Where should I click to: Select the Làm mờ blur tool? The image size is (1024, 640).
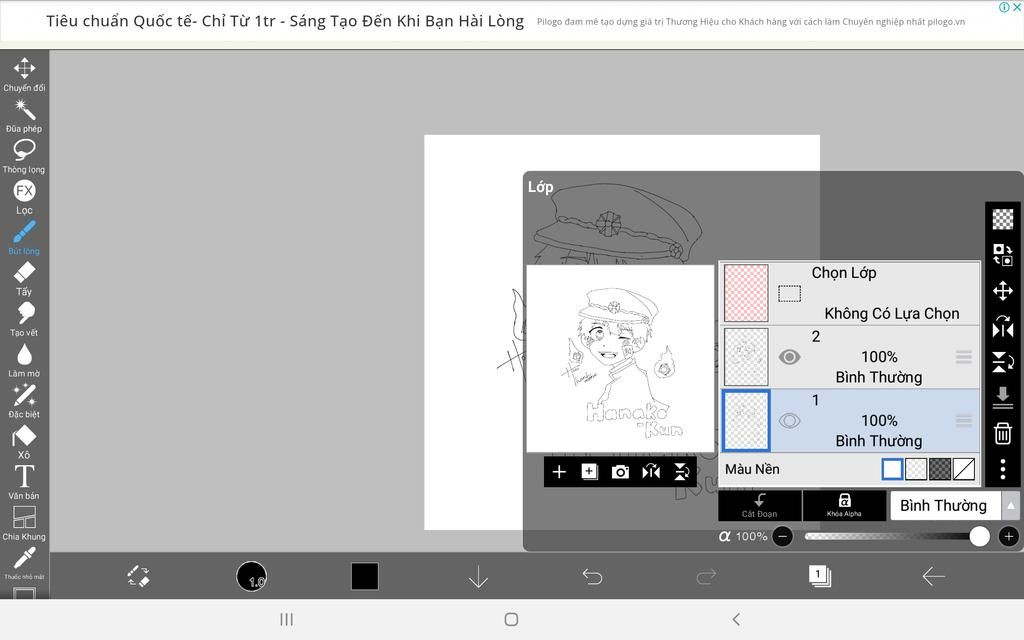click(24, 360)
